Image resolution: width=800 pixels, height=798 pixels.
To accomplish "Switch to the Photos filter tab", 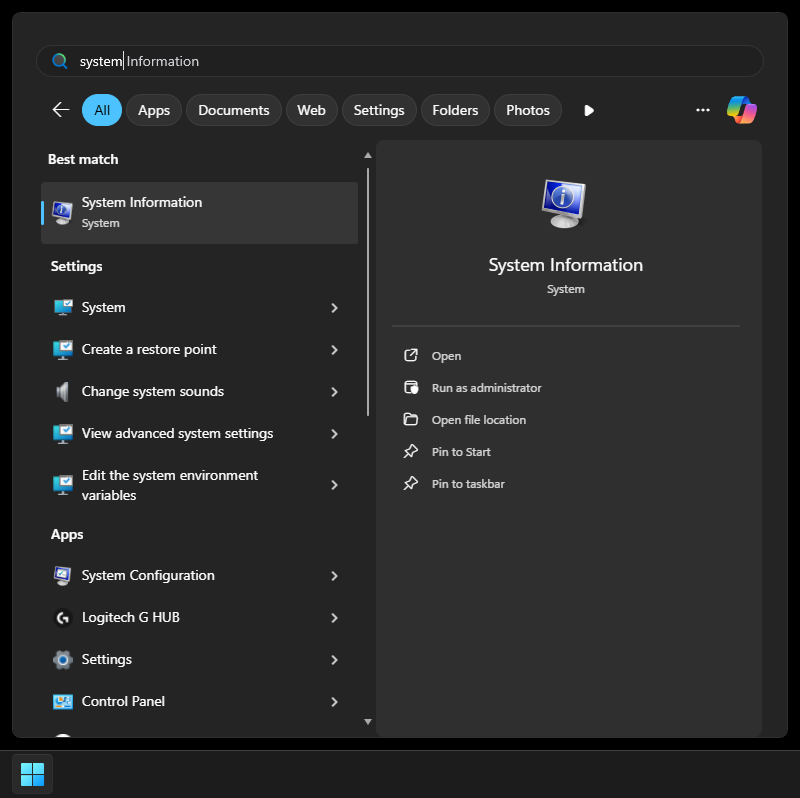I will pyautogui.click(x=528, y=110).
